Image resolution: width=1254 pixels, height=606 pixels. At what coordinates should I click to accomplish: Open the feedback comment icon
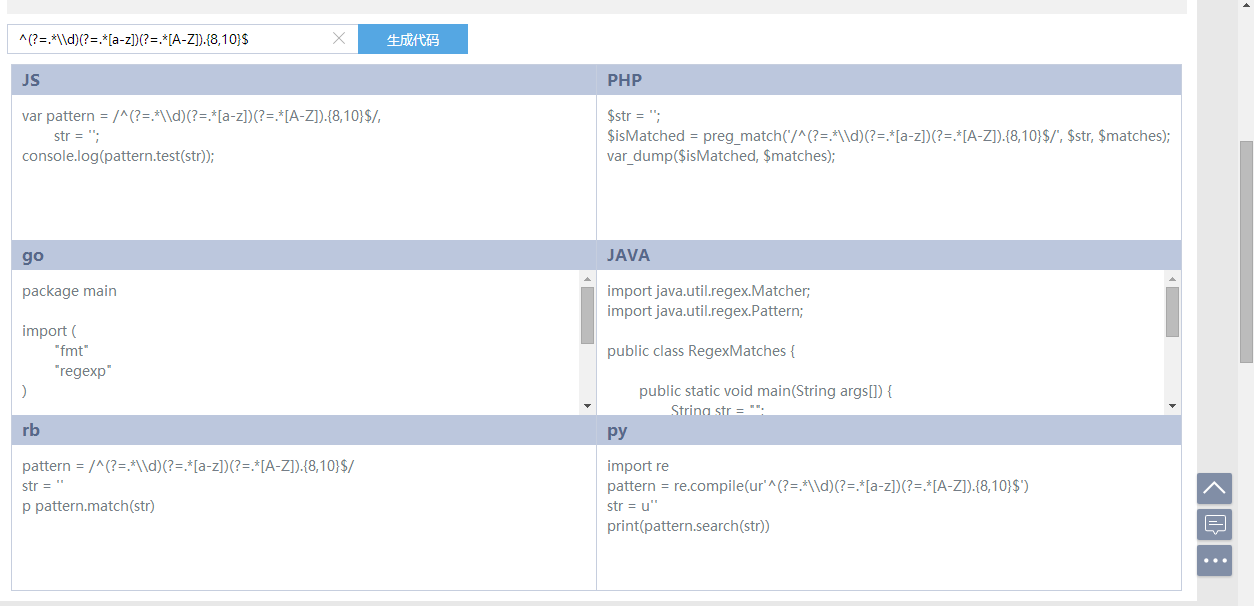[x=1214, y=524]
